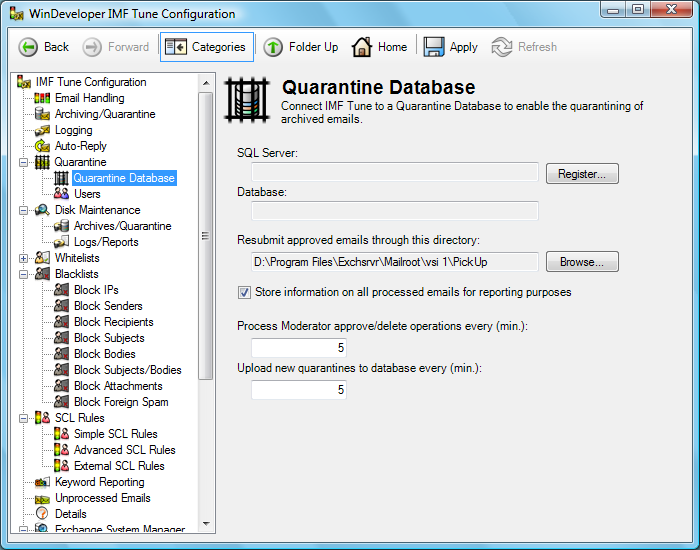Click the Archives/Quarantine disk icon

pos(62,226)
